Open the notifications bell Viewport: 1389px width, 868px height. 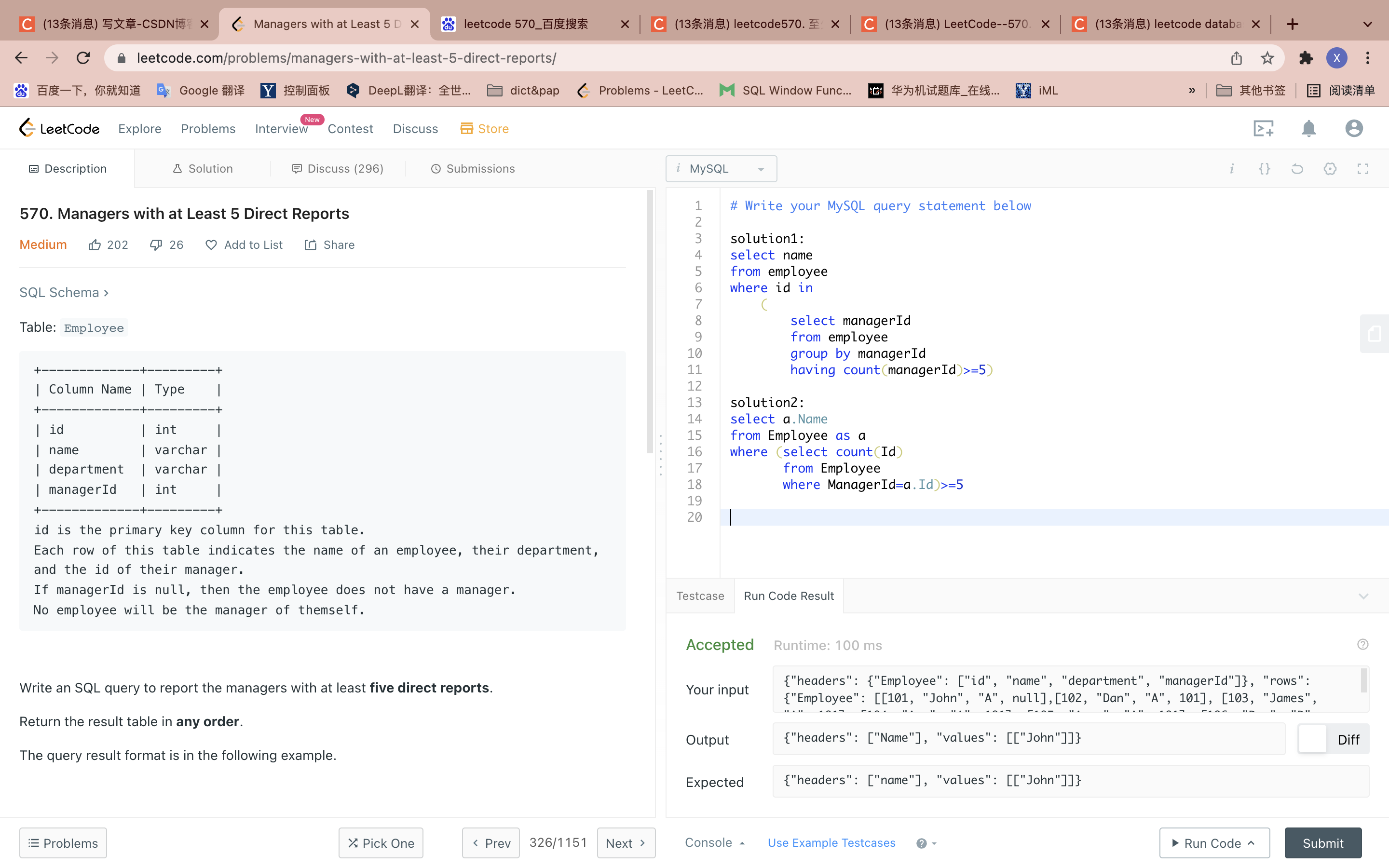tap(1308, 129)
